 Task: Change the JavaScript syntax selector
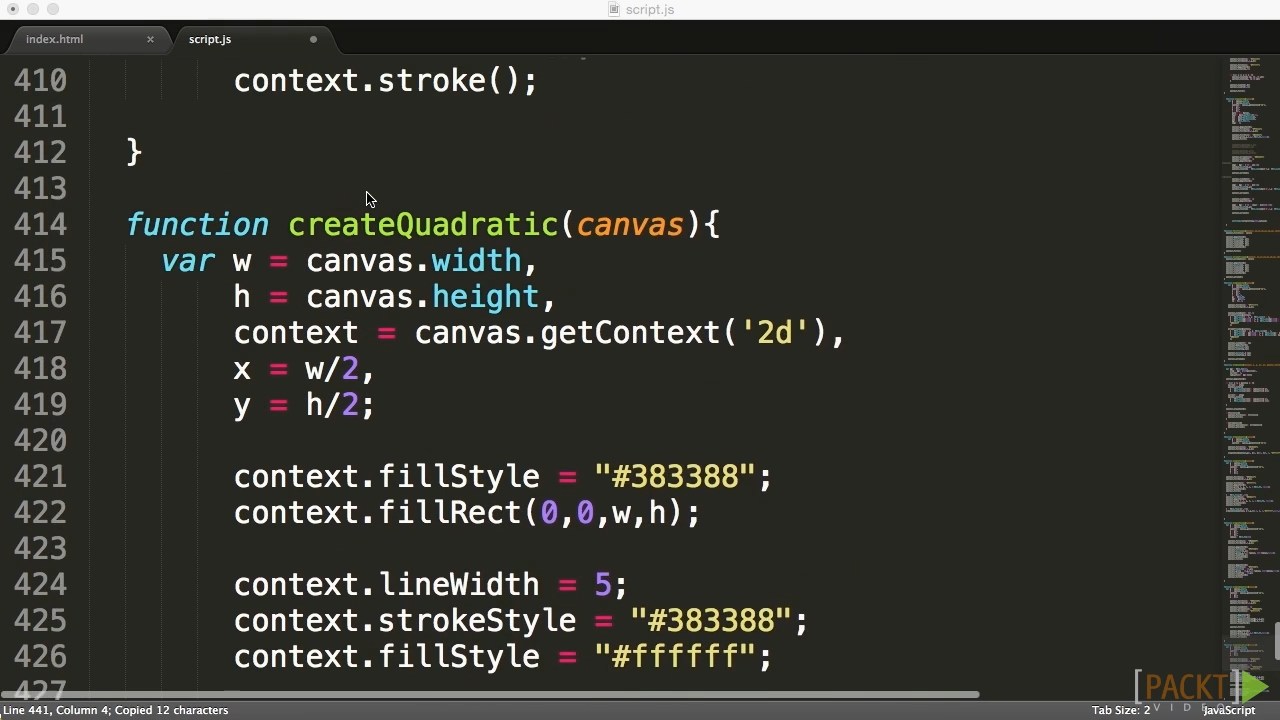tap(1228, 710)
